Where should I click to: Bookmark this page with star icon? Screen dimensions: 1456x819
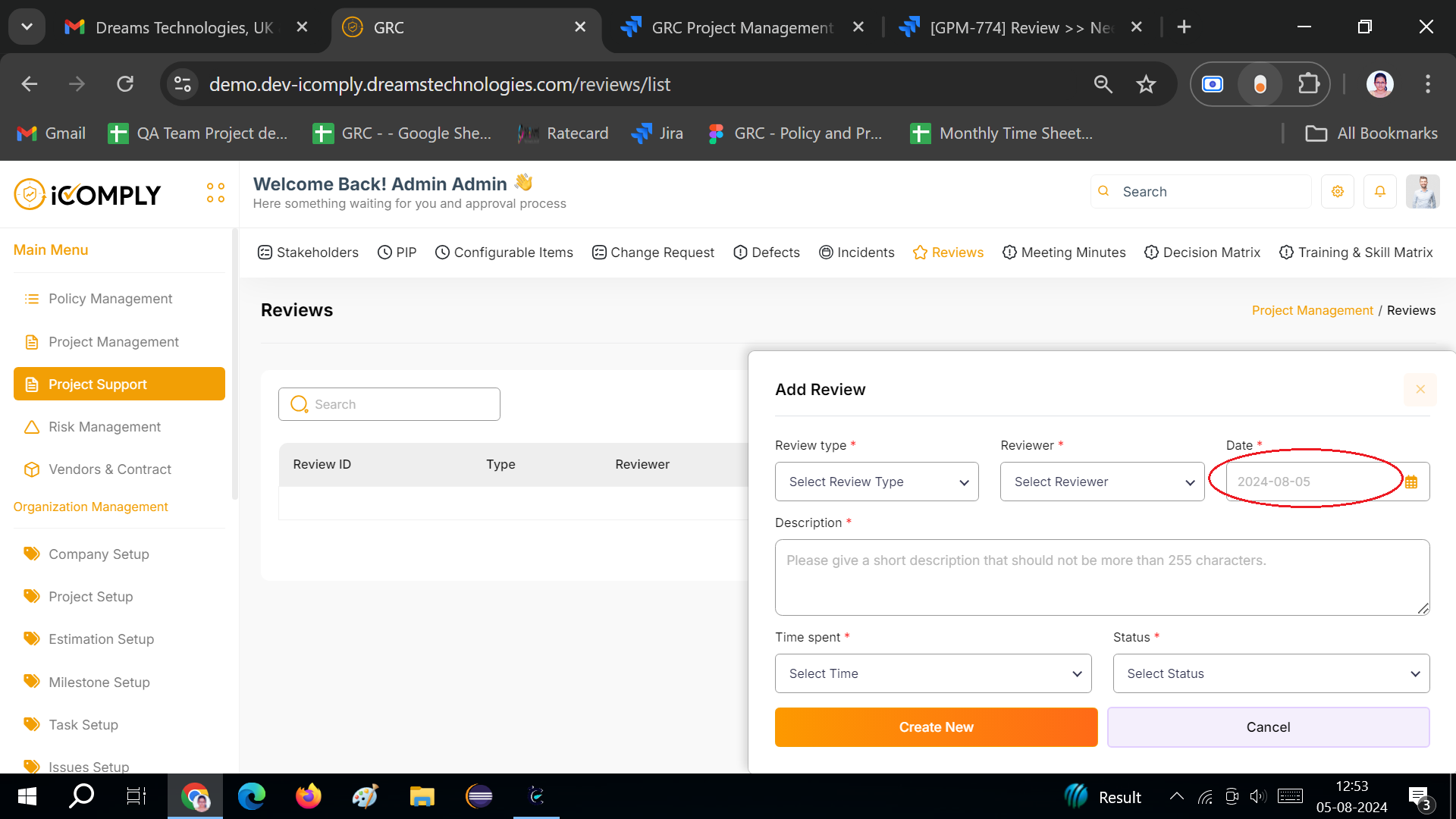pyautogui.click(x=1146, y=84)
